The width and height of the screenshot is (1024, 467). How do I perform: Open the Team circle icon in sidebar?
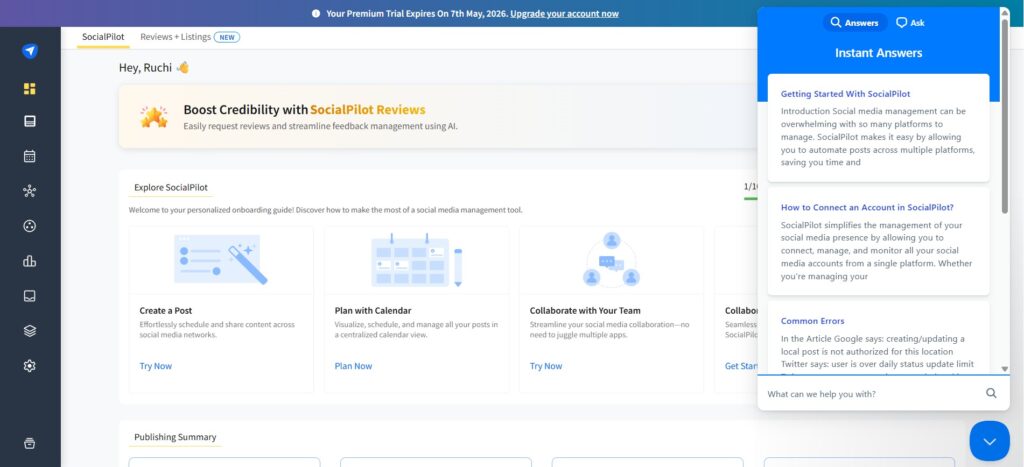coord(29,226)
